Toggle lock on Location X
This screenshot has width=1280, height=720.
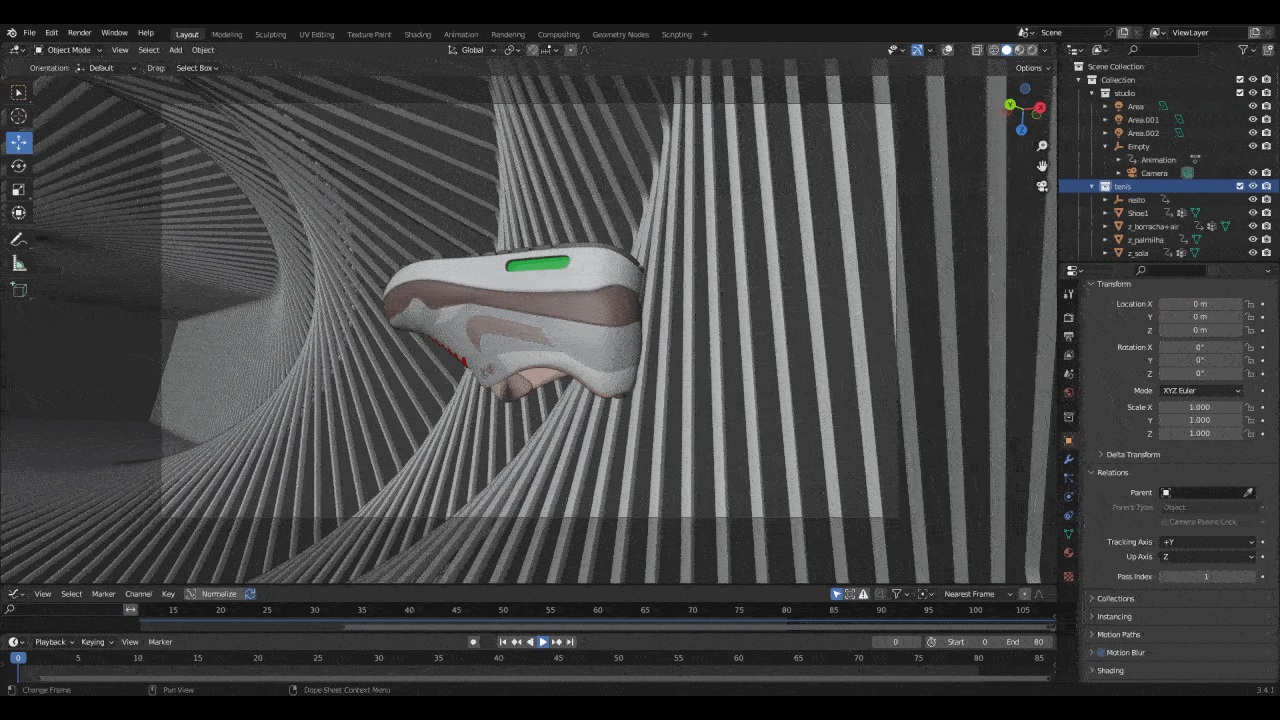click(1249, 304)
